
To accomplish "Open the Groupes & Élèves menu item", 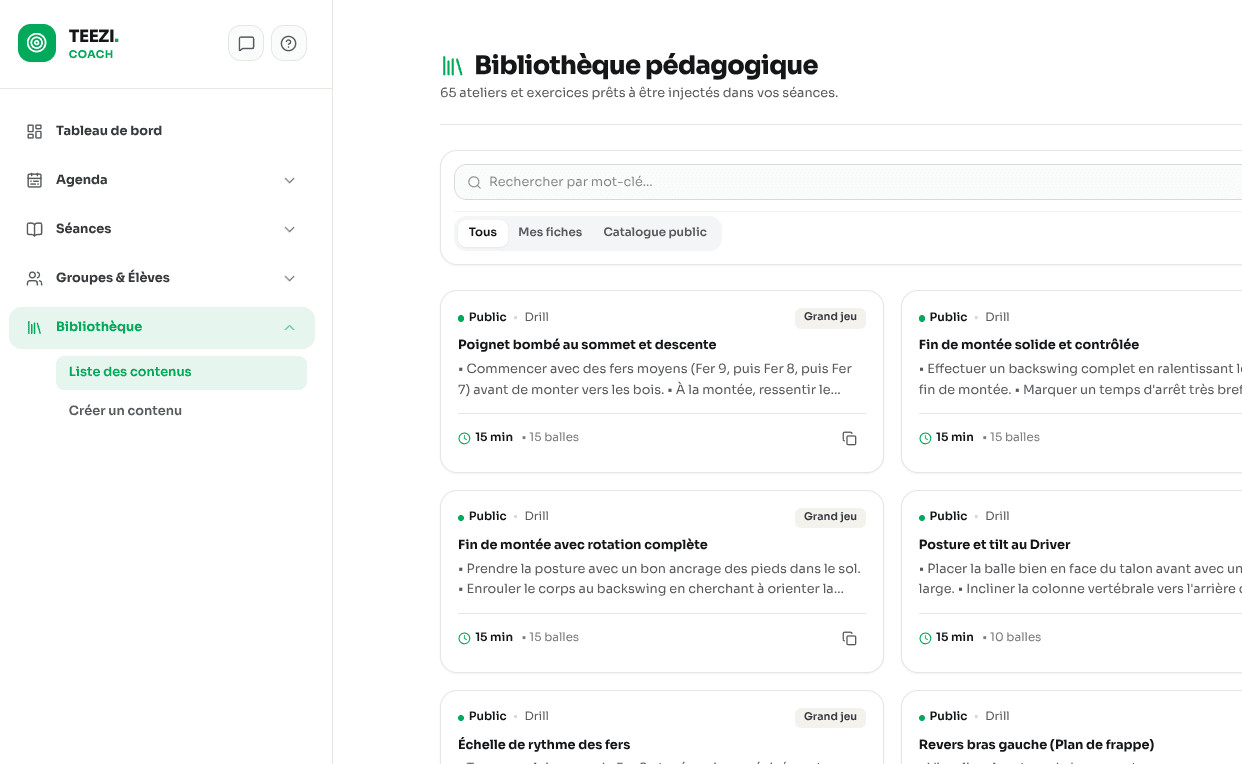I will click(162, 278).
